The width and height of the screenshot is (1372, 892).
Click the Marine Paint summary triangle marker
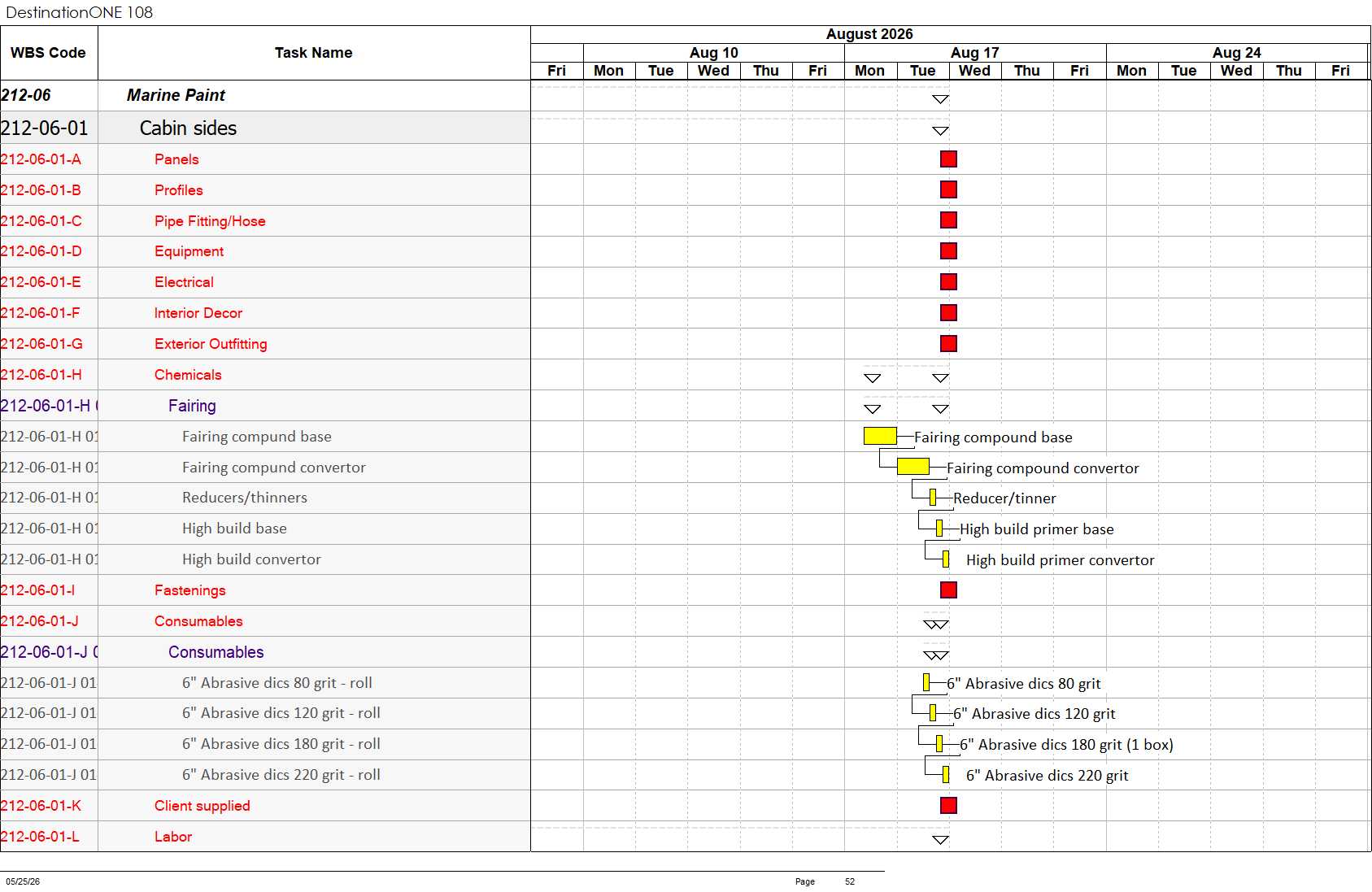[x=940, y=99]
